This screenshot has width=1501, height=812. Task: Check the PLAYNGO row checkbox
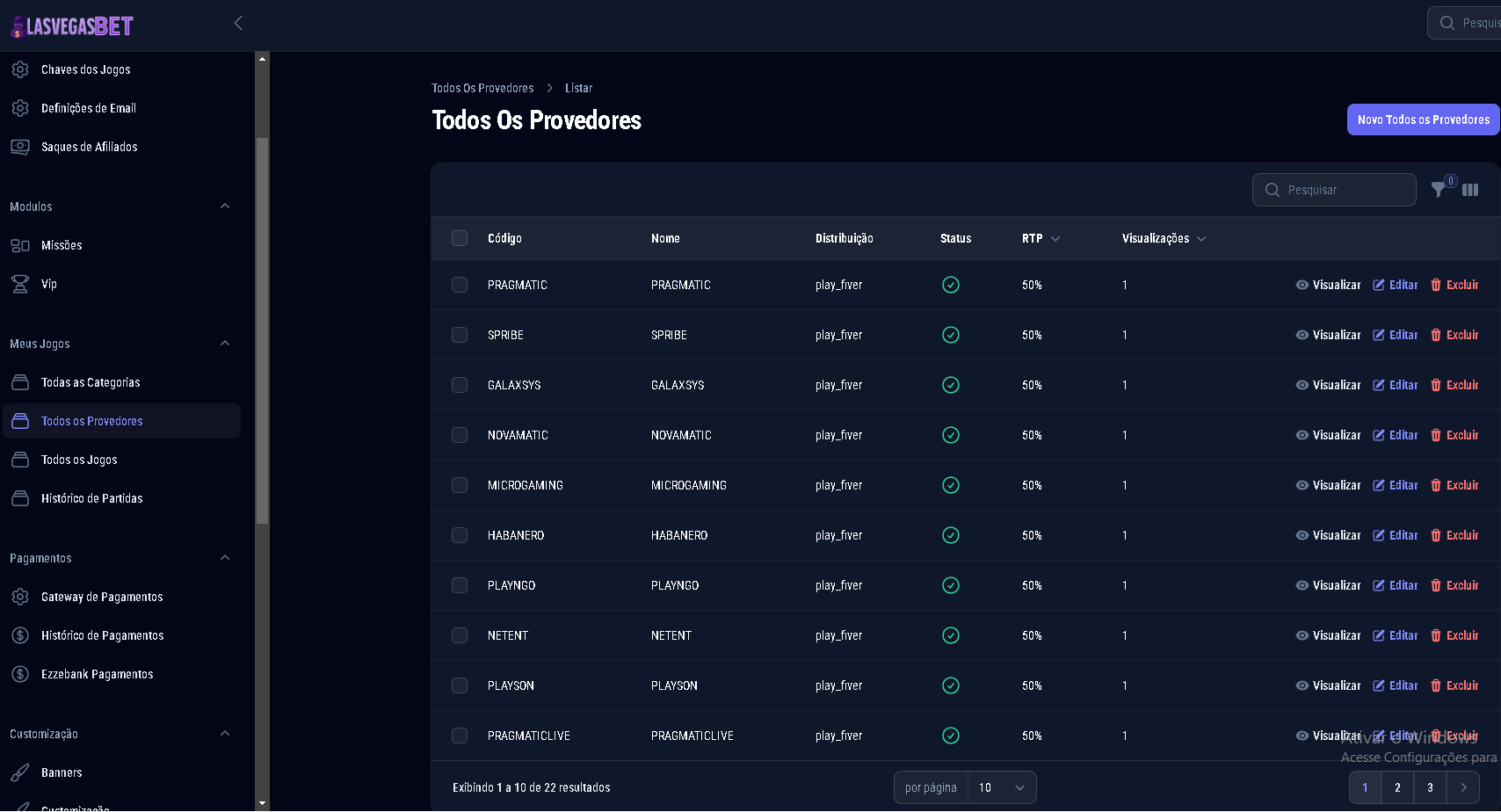click(x=460, y=585)
